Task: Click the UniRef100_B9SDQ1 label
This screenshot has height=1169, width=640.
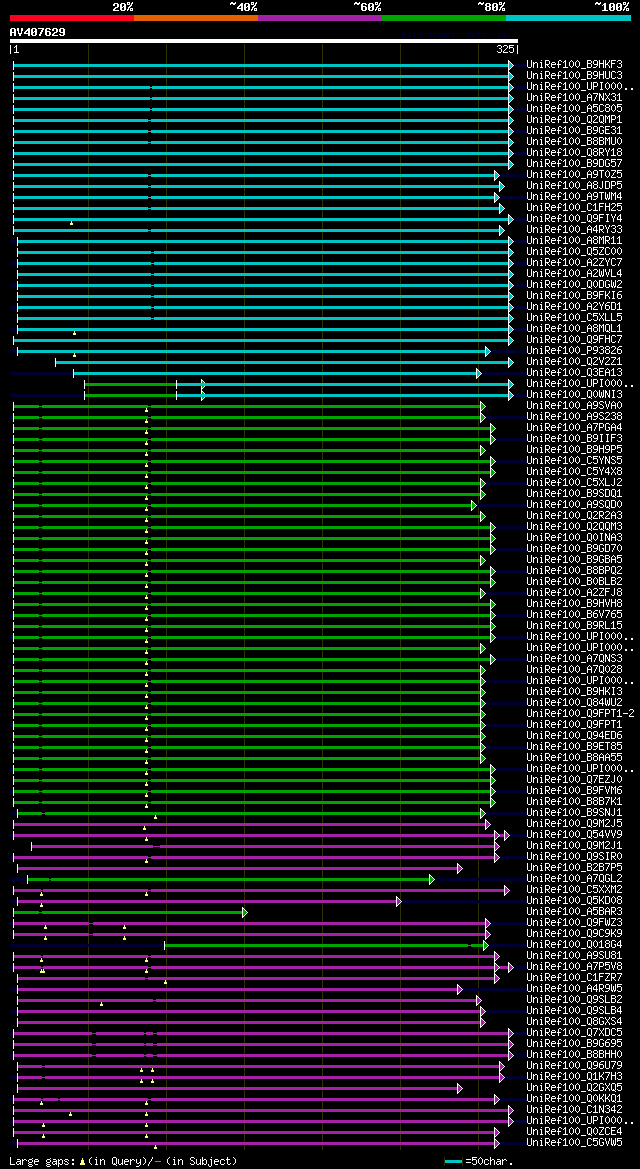Action: (x=574, y=494)
